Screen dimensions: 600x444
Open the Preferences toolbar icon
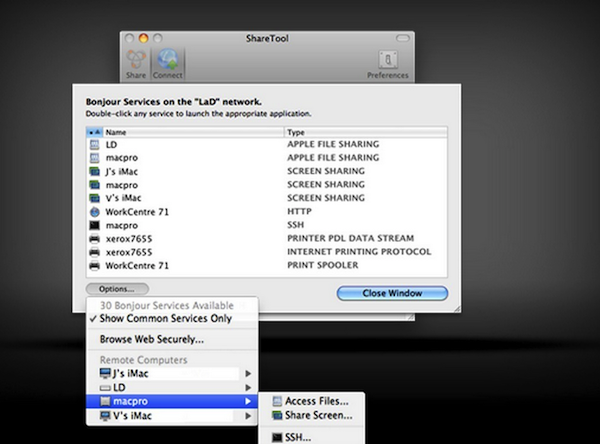click(387, 62)
